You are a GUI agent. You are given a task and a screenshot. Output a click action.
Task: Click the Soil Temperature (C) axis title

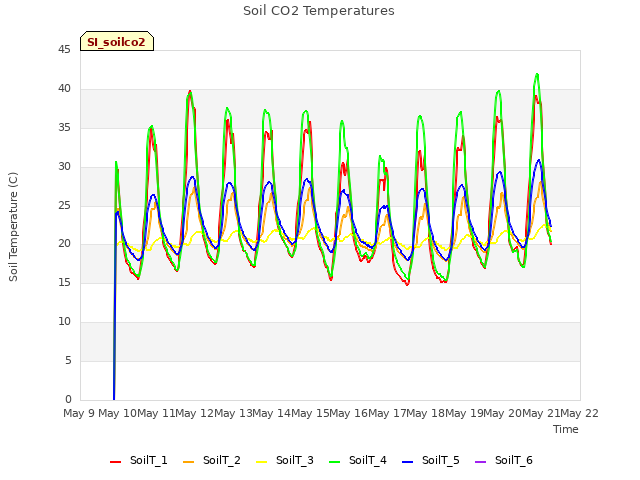[13, 227]
